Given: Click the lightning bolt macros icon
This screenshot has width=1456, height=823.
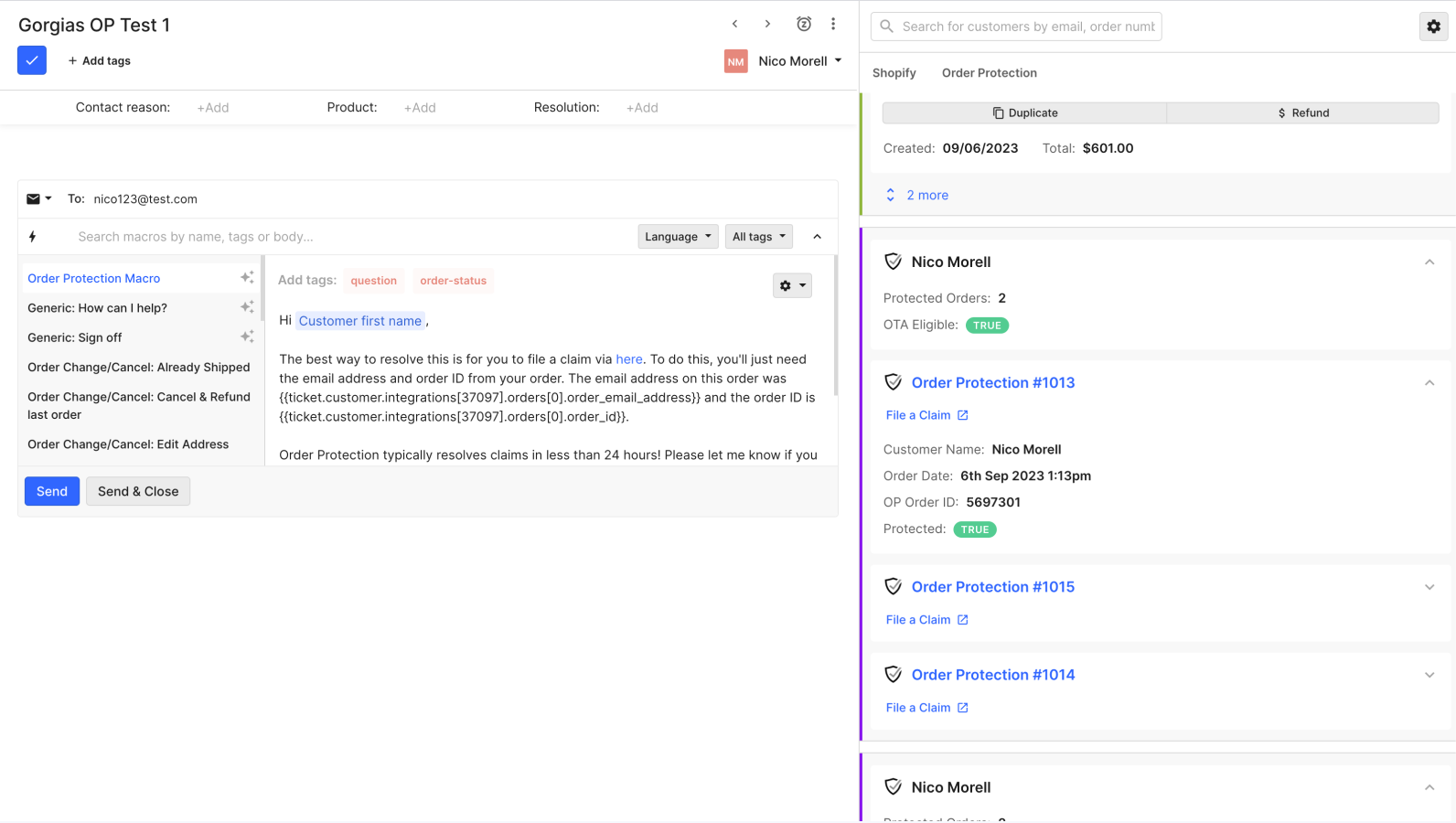Looking at the screenshot, I should tap(32, 237).
